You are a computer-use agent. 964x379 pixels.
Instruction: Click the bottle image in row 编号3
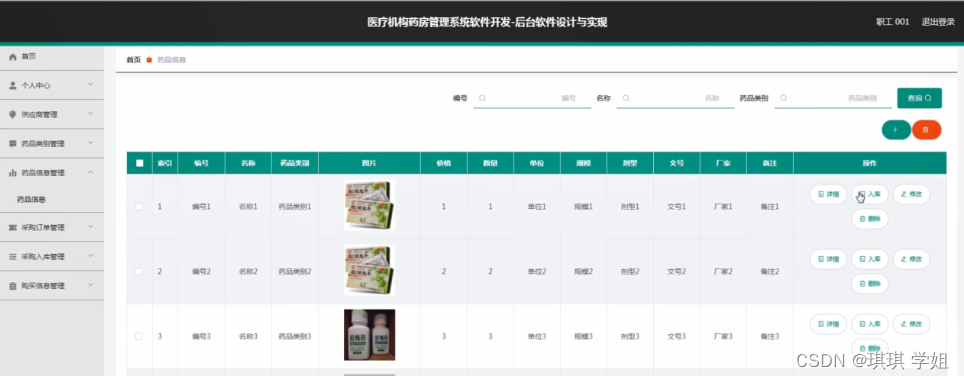click(369, 335)
